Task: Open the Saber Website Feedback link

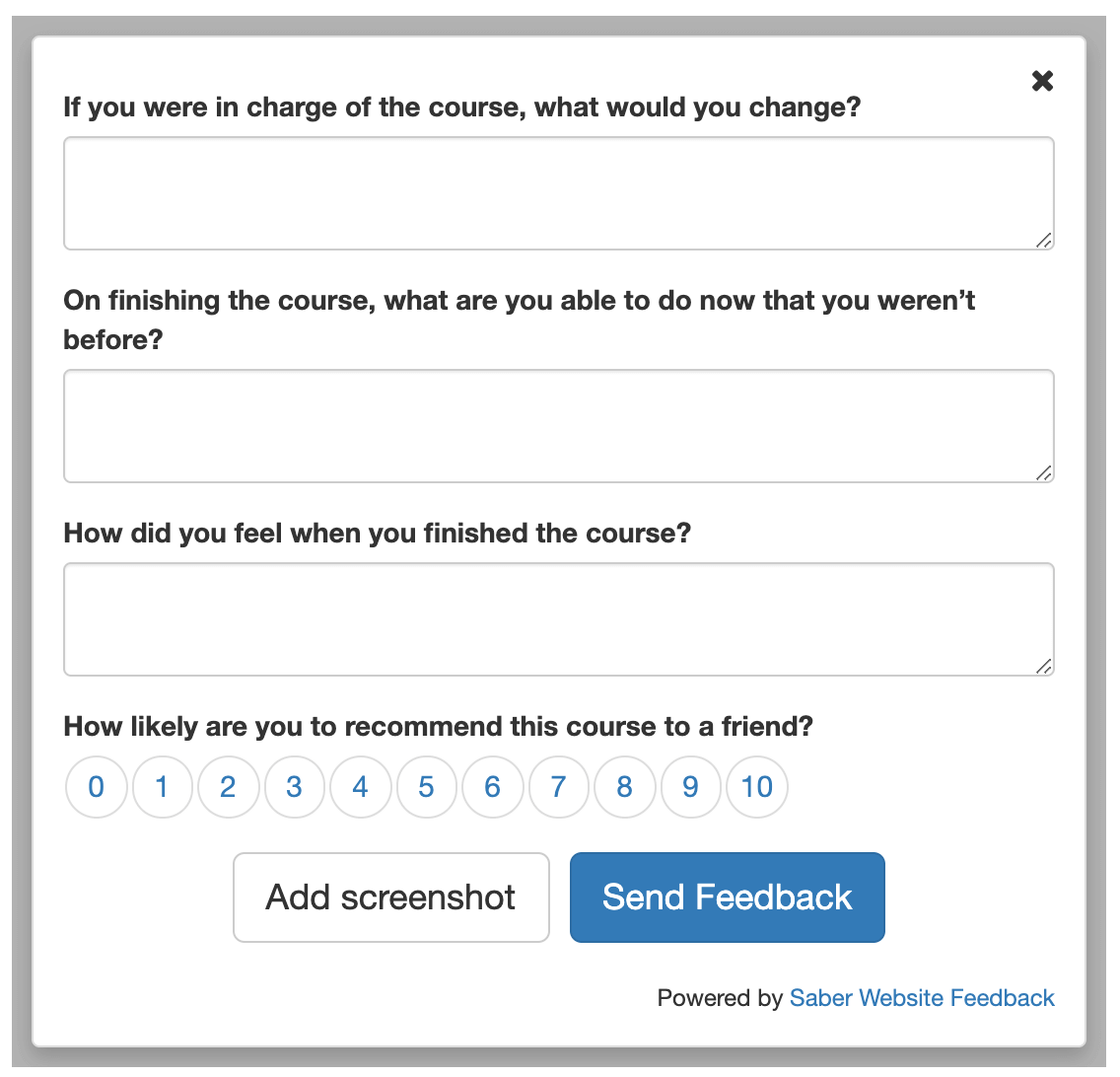Action: click(921, 998)
